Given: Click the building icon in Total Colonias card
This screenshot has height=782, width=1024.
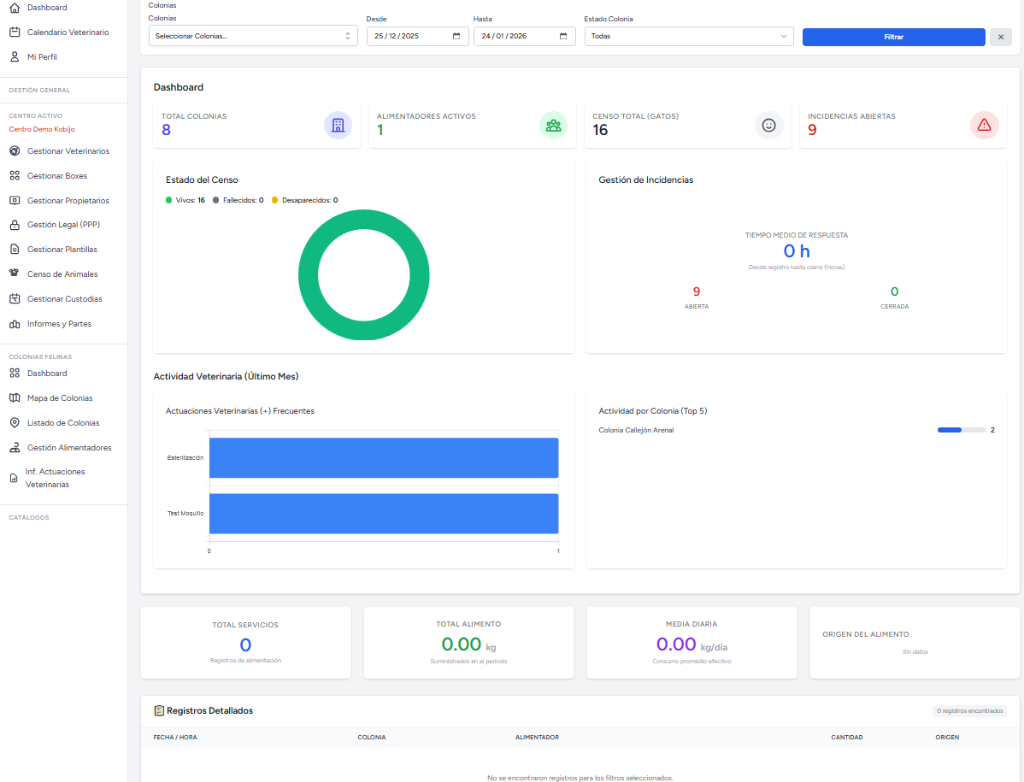Looking at the screenshot, I should pos(338,125).
